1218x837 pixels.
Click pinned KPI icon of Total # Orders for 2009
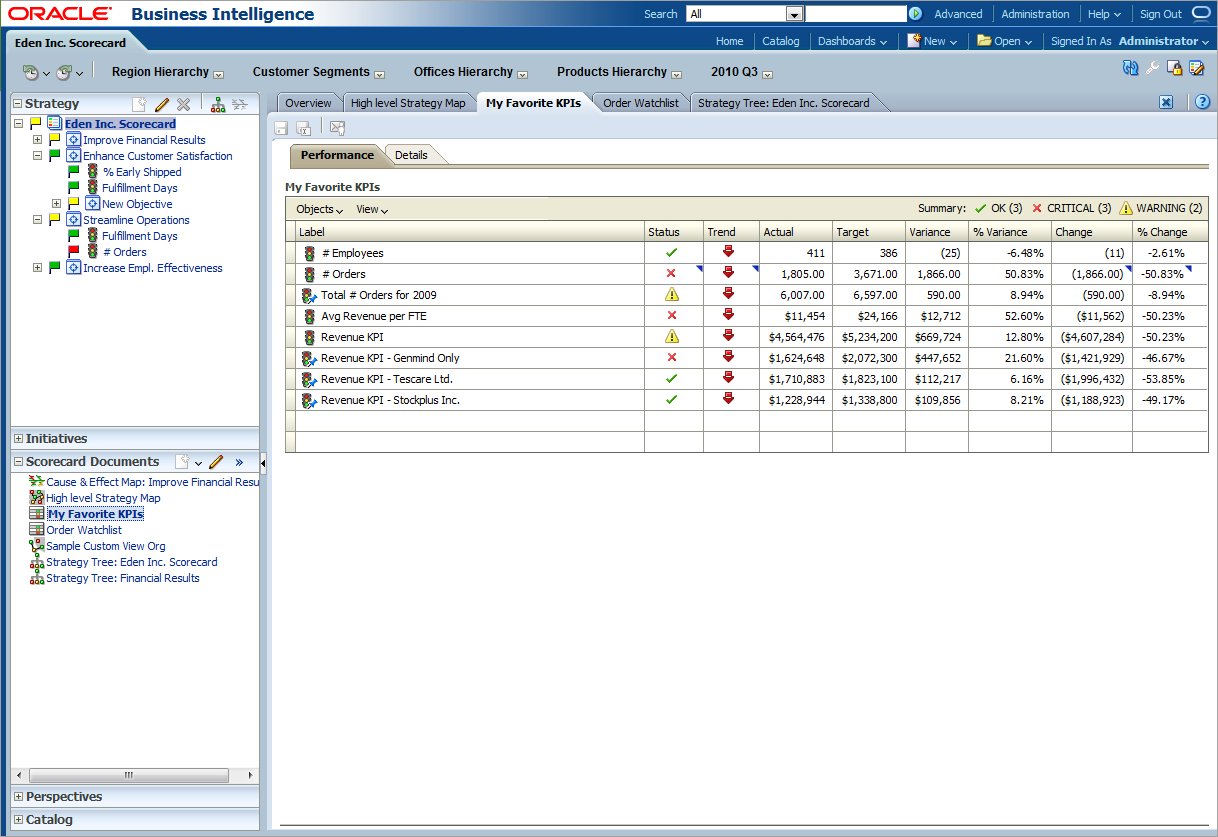click(309, 295)
